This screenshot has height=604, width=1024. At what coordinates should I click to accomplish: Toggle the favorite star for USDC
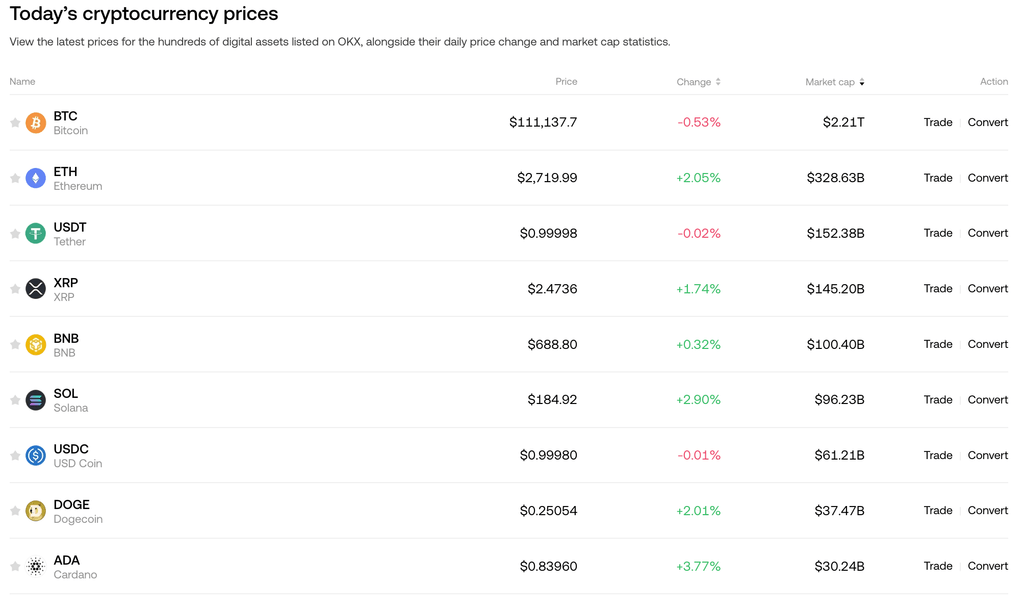[x=15, y=456]
